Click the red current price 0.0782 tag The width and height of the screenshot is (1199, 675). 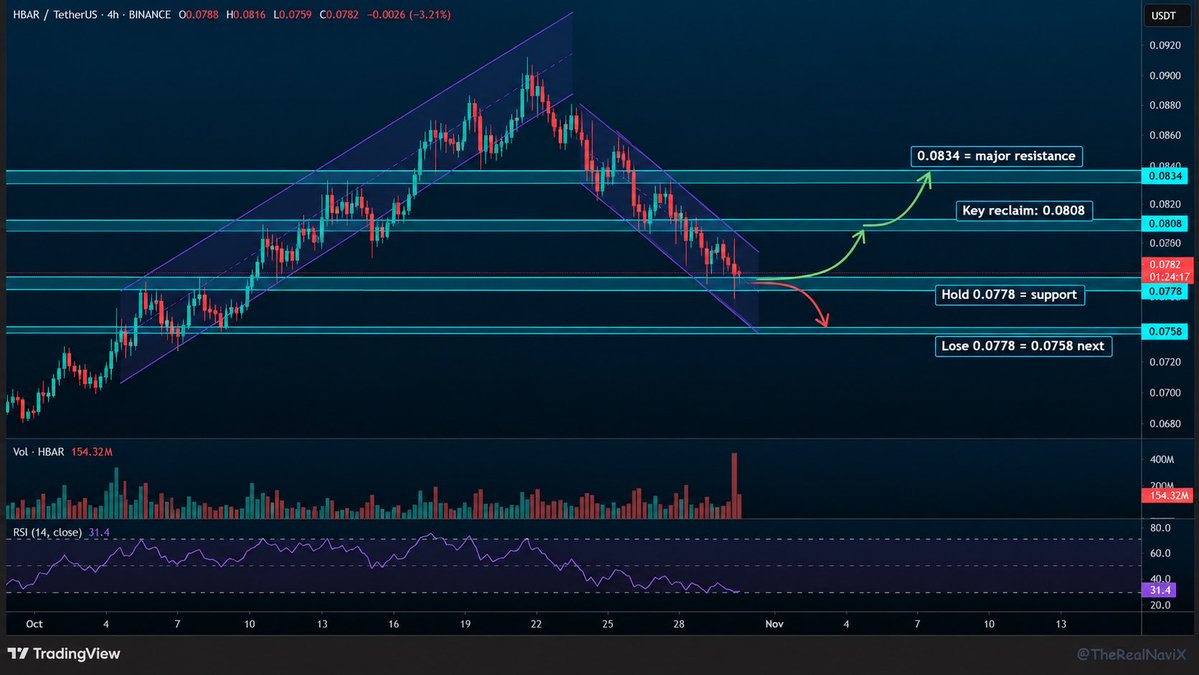point(1167,271)
